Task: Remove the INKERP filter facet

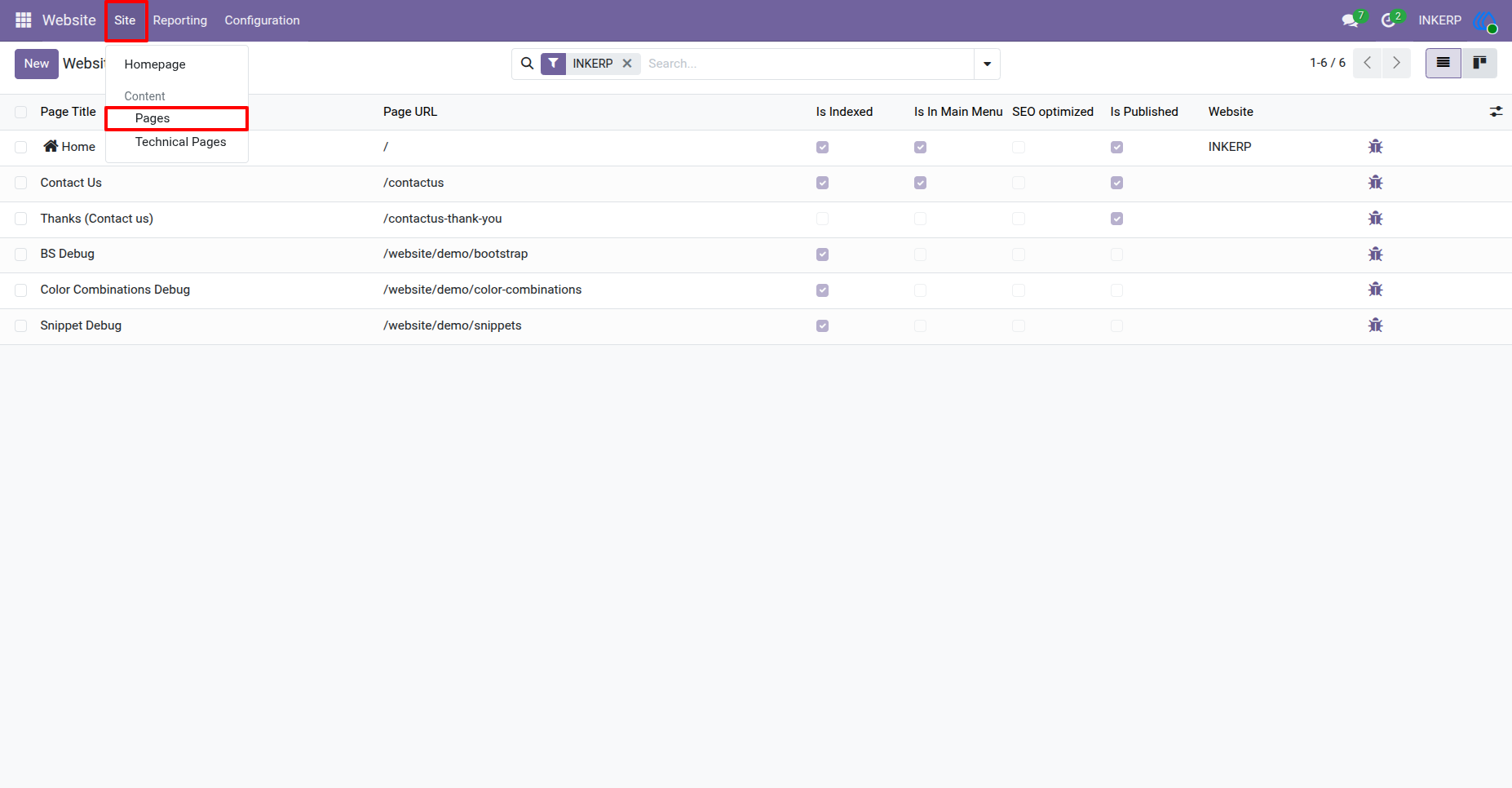Action: point(627,64)
